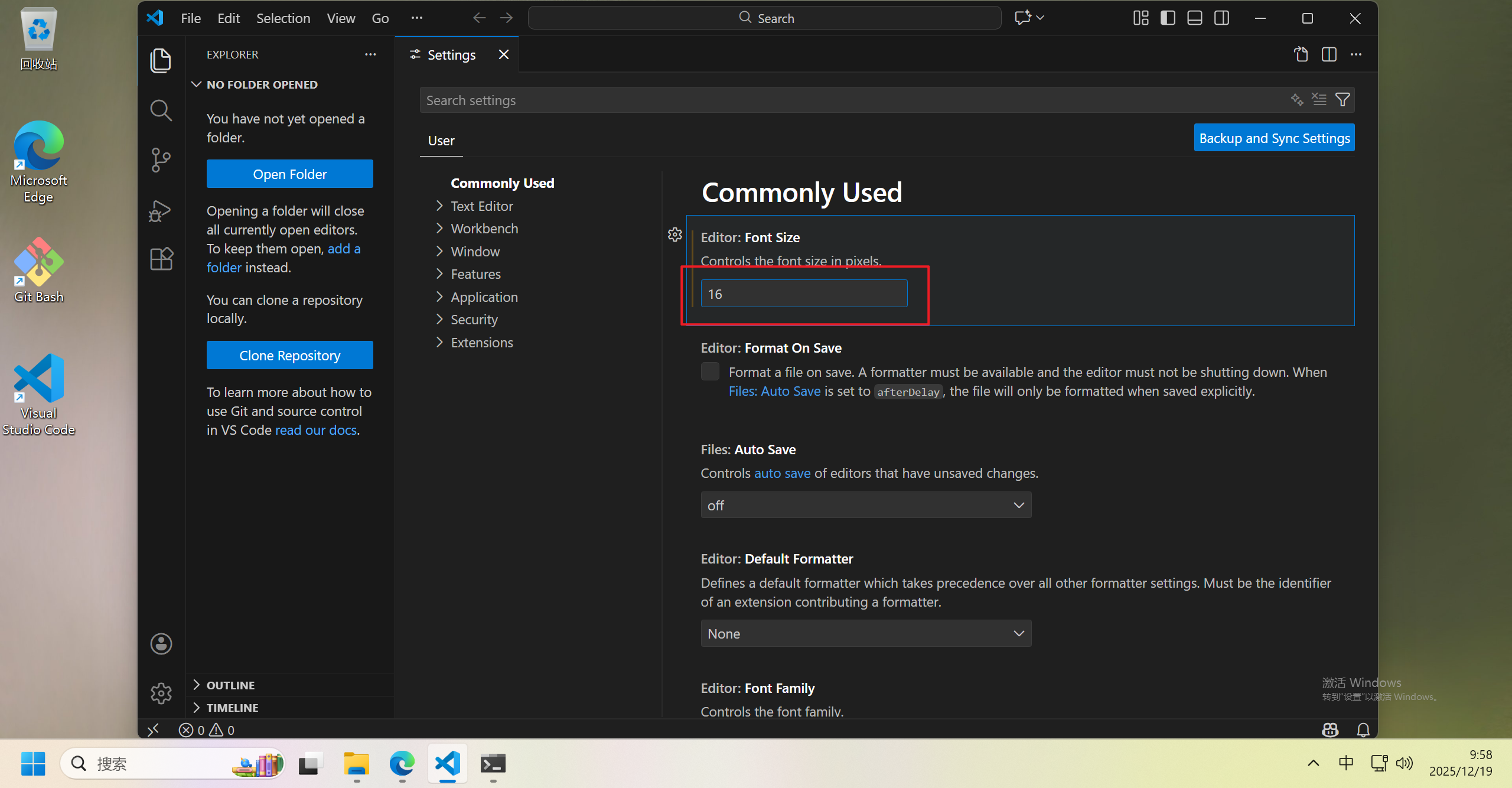
Task: Toggle the bottom panel layout icon
Action: click(1194, 18)
